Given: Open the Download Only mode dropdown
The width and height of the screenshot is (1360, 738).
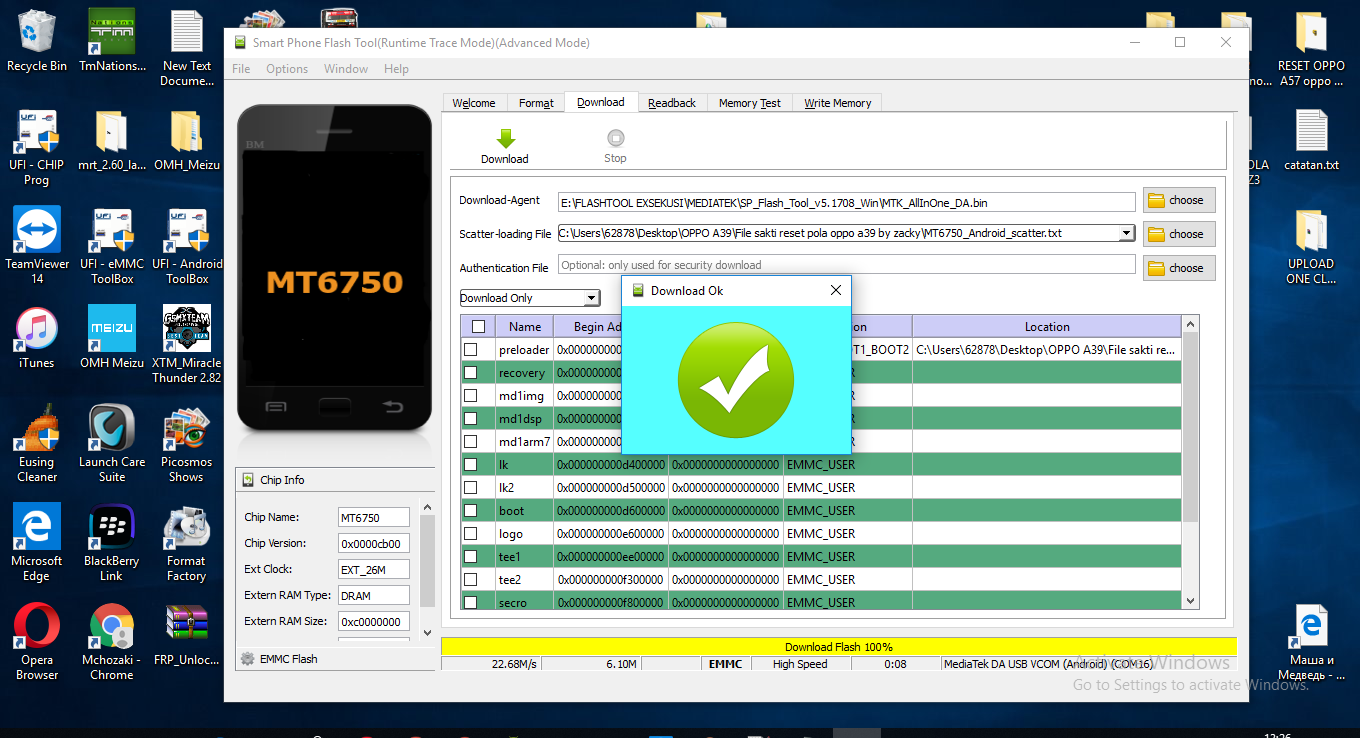Looking at the screenshot, I should pos(529,298).
